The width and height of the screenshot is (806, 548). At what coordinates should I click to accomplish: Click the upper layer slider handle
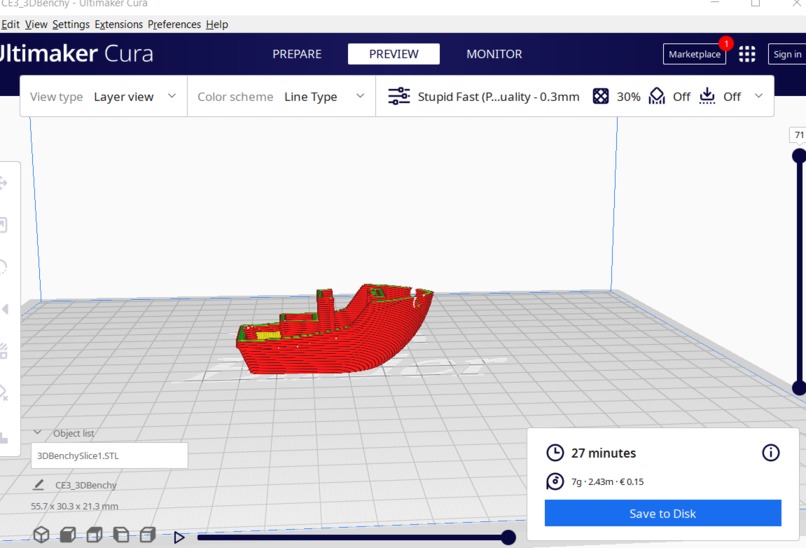tap(799, 156)
